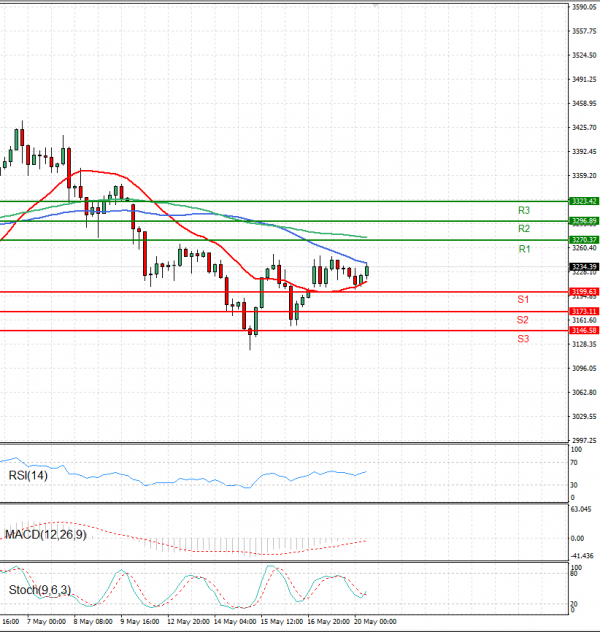This screenshot has width=600, height=632.
Task: Click the current price tag 3234.39
Action: tap(582, 266)
